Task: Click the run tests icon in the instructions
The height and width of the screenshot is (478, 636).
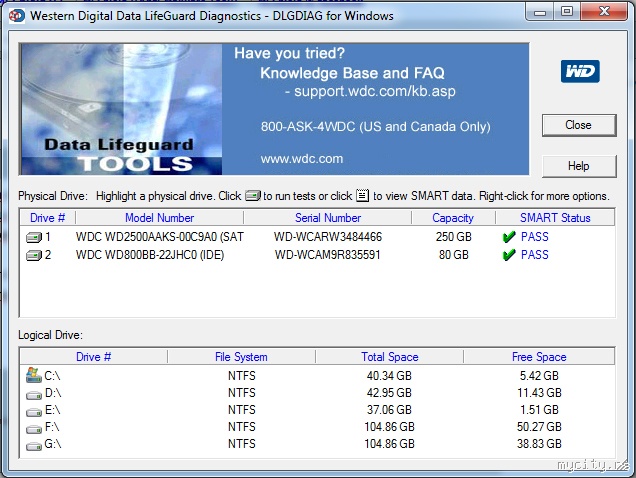Action: coord(253,196)
